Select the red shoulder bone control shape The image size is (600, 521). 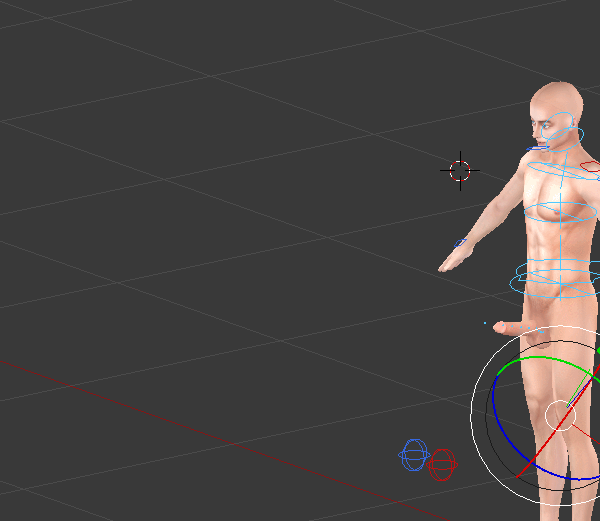tap(590, 166)
